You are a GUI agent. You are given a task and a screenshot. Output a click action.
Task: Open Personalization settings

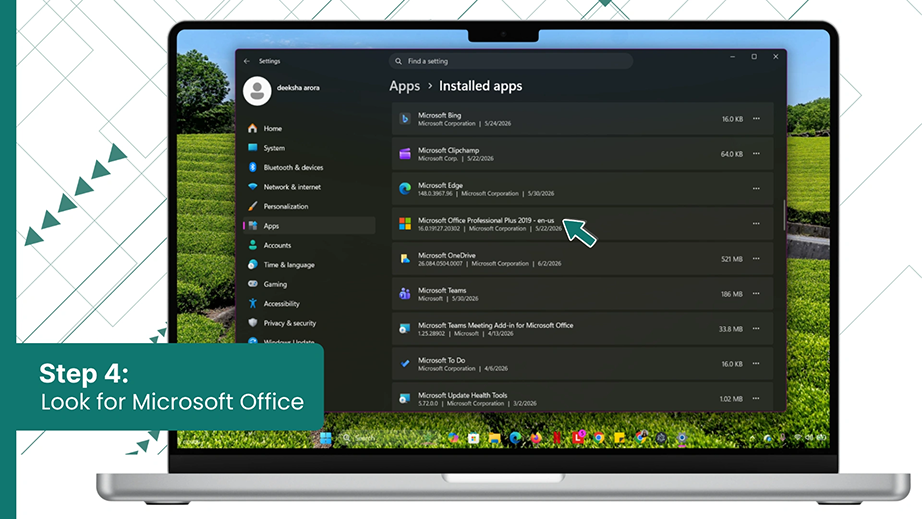point(309,206)
